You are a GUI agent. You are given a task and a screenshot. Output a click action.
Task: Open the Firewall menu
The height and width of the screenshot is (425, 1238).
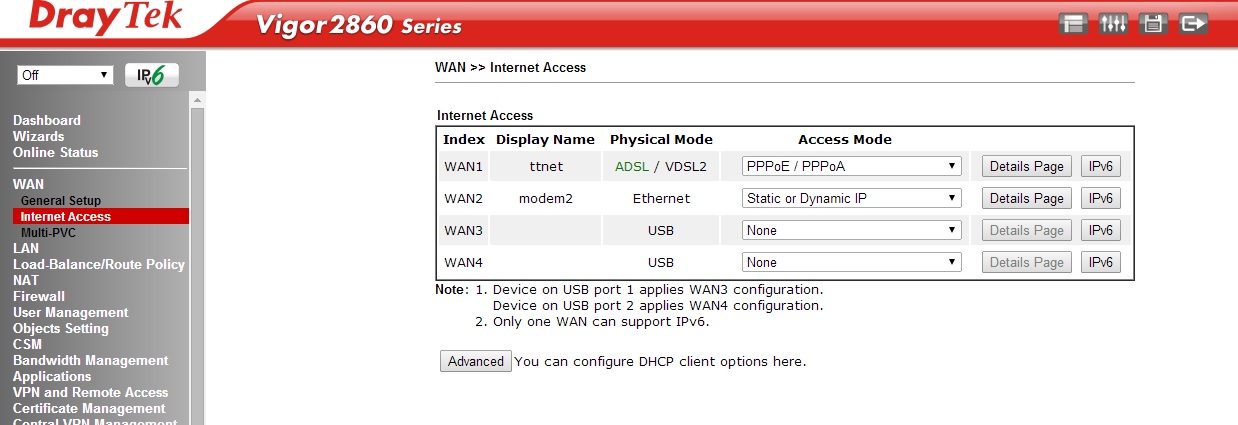39,296
